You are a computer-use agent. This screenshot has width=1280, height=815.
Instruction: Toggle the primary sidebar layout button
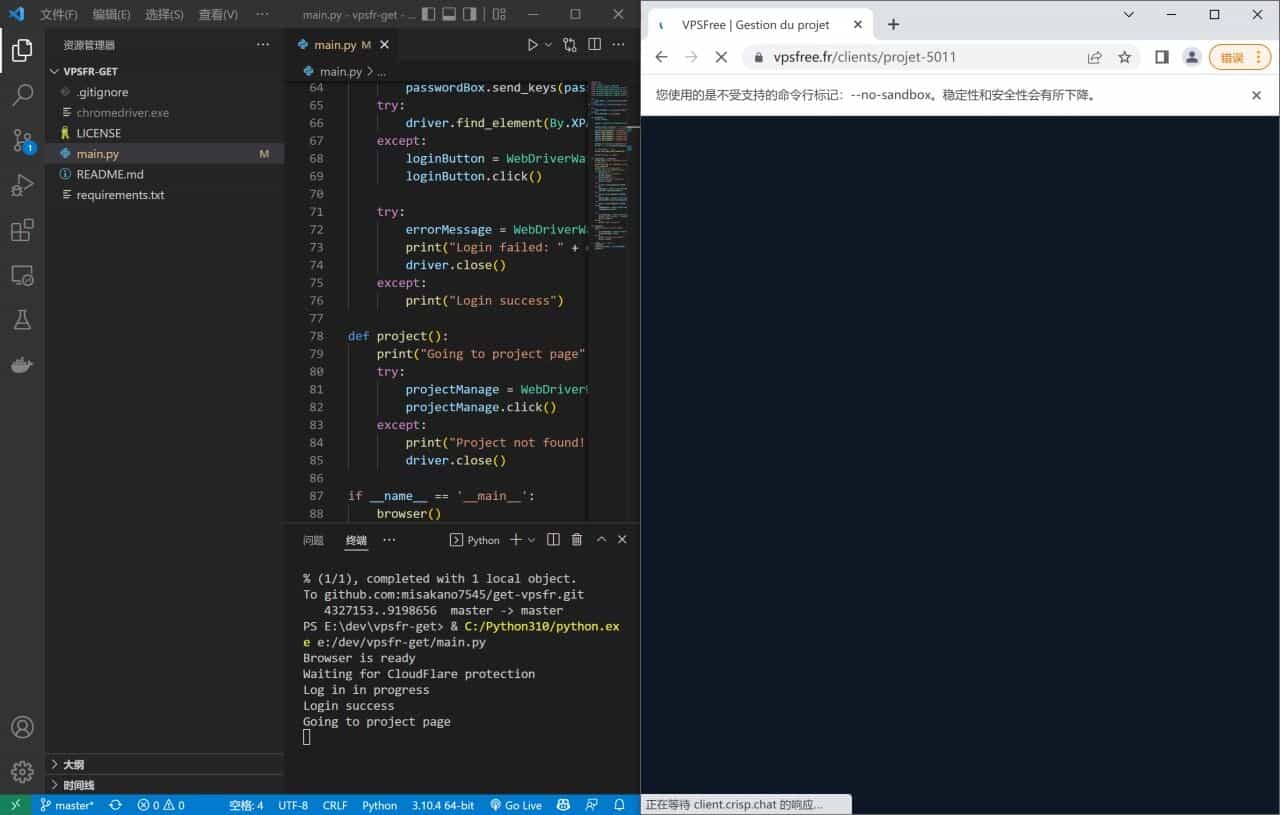[x=428, y=14]
